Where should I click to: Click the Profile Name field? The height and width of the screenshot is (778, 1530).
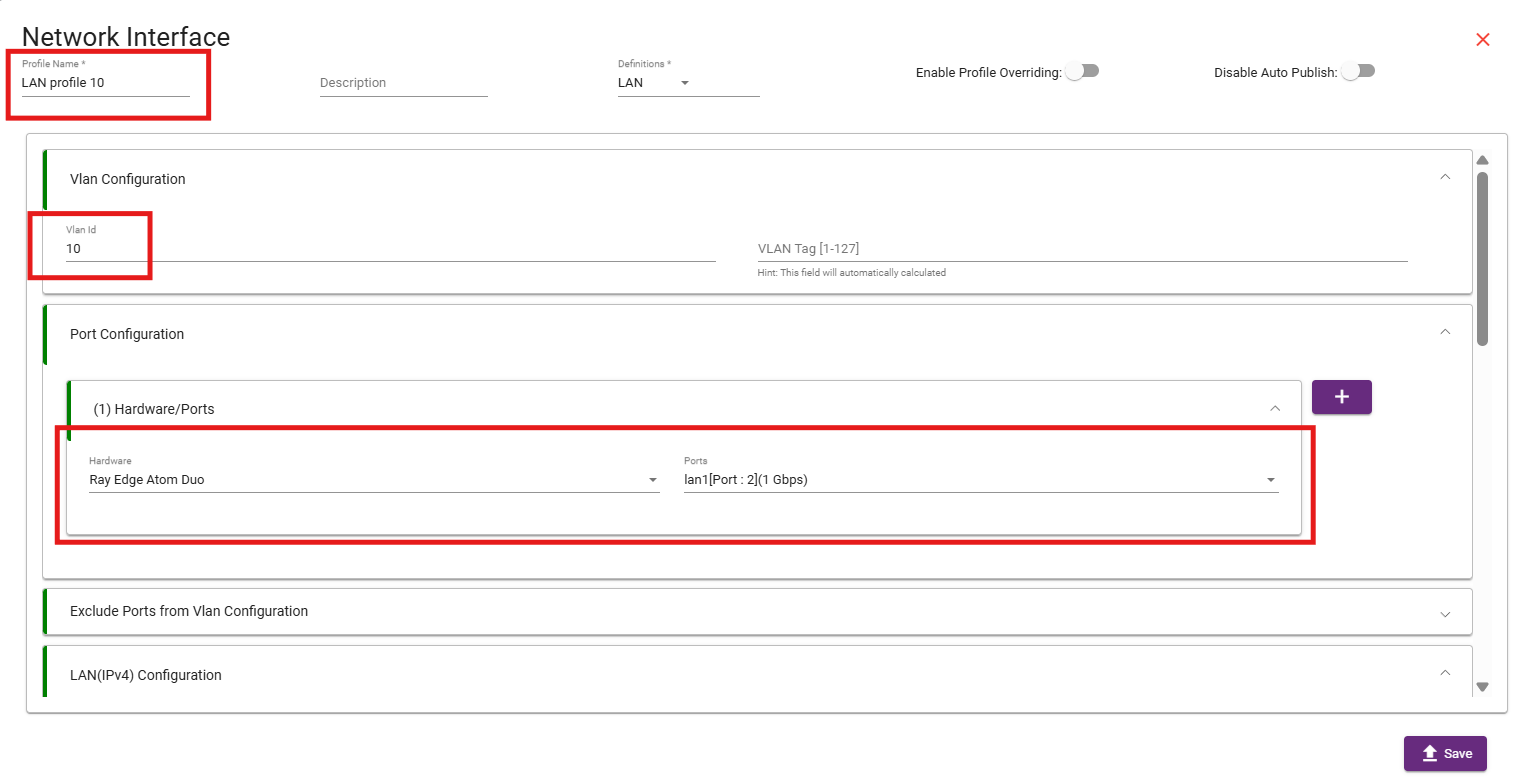[105, 83]
